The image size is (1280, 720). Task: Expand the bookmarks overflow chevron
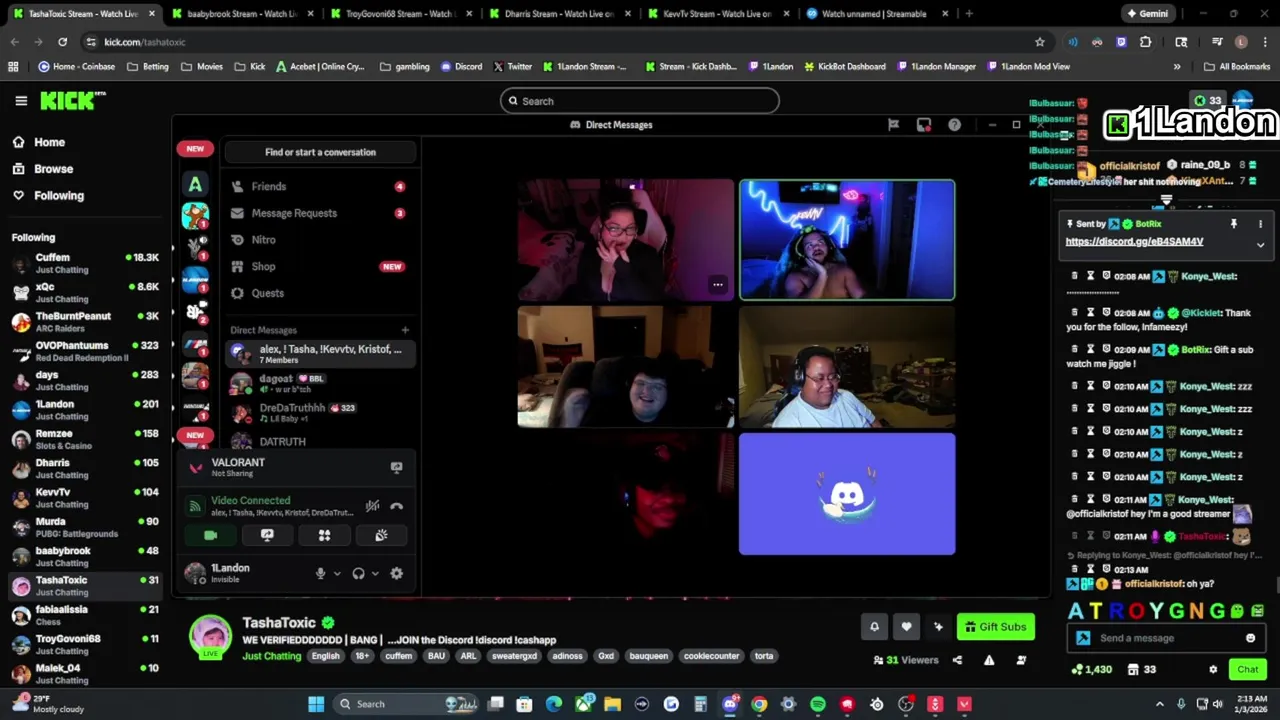(x=1177, y=67)
